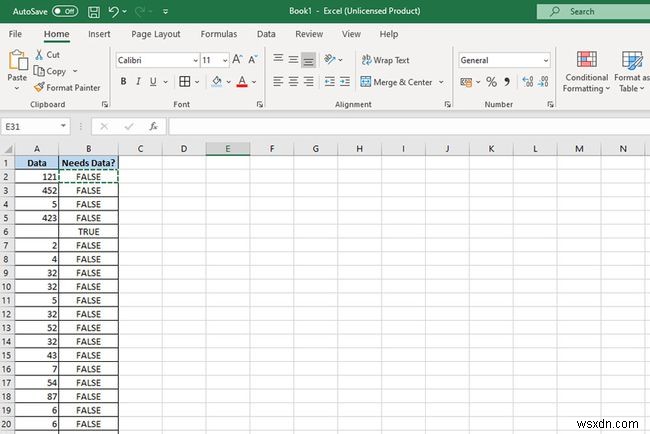Click Center horizontally icon
650x434 pixels.
pos(293,82)
